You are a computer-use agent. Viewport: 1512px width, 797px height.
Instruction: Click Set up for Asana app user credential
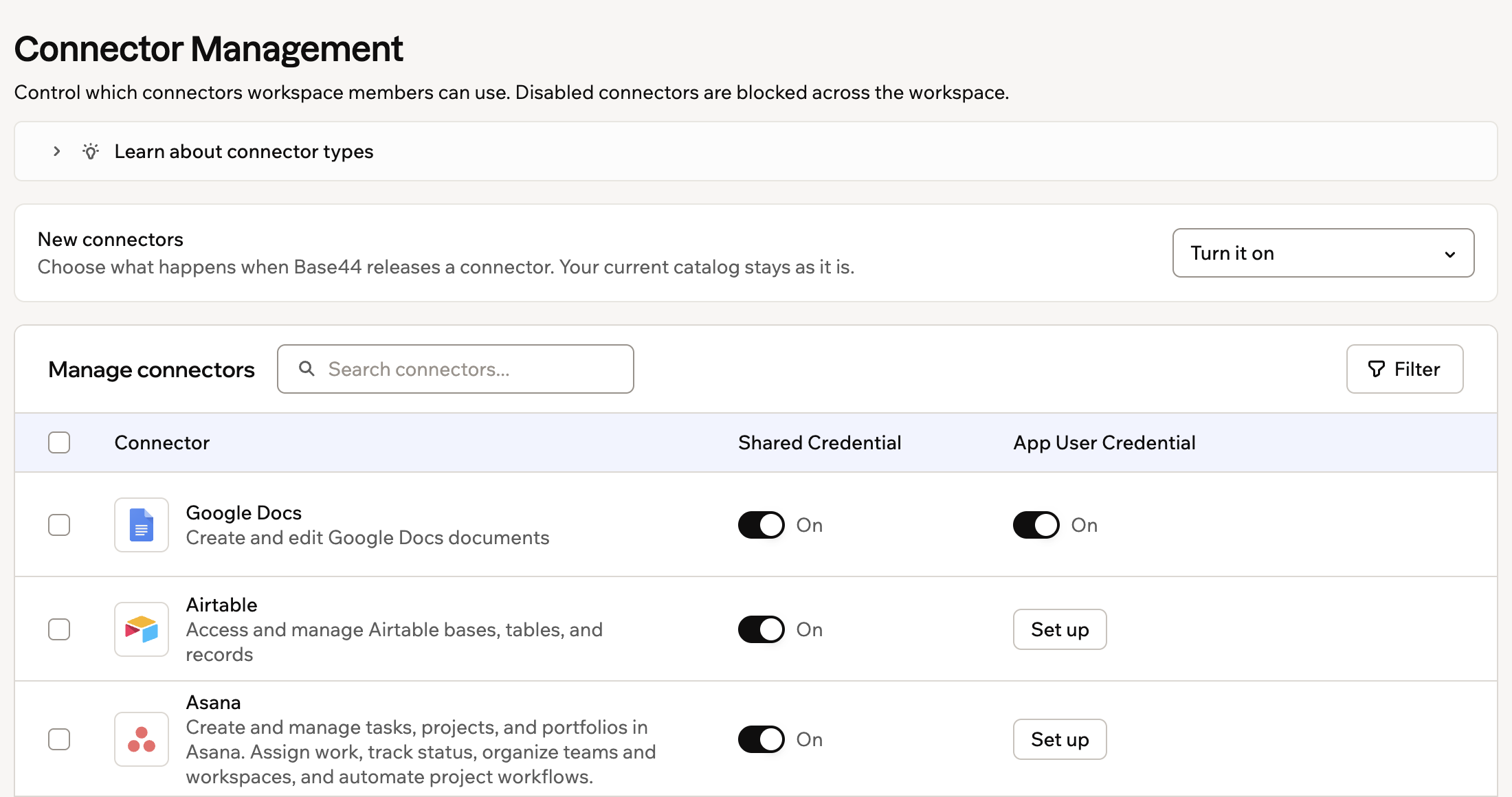pos(1060,739)
